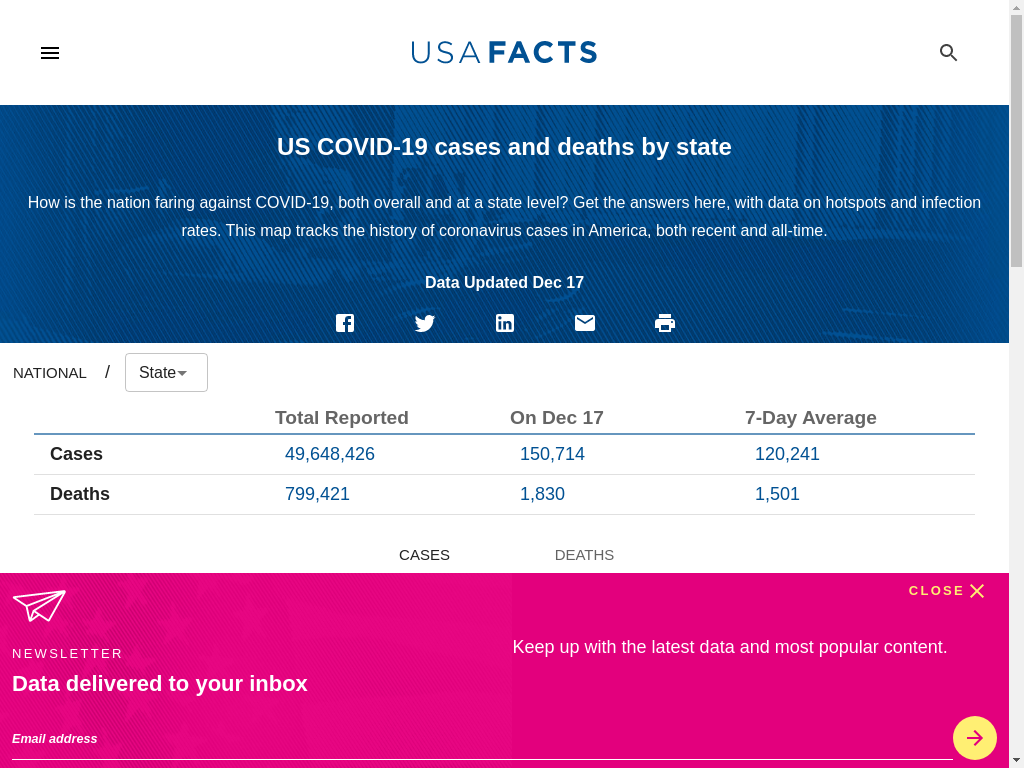The height and width of the screenshot is (768, 1024).
Task: Submit newsletter email with arrow button
Action: [974, 738]
